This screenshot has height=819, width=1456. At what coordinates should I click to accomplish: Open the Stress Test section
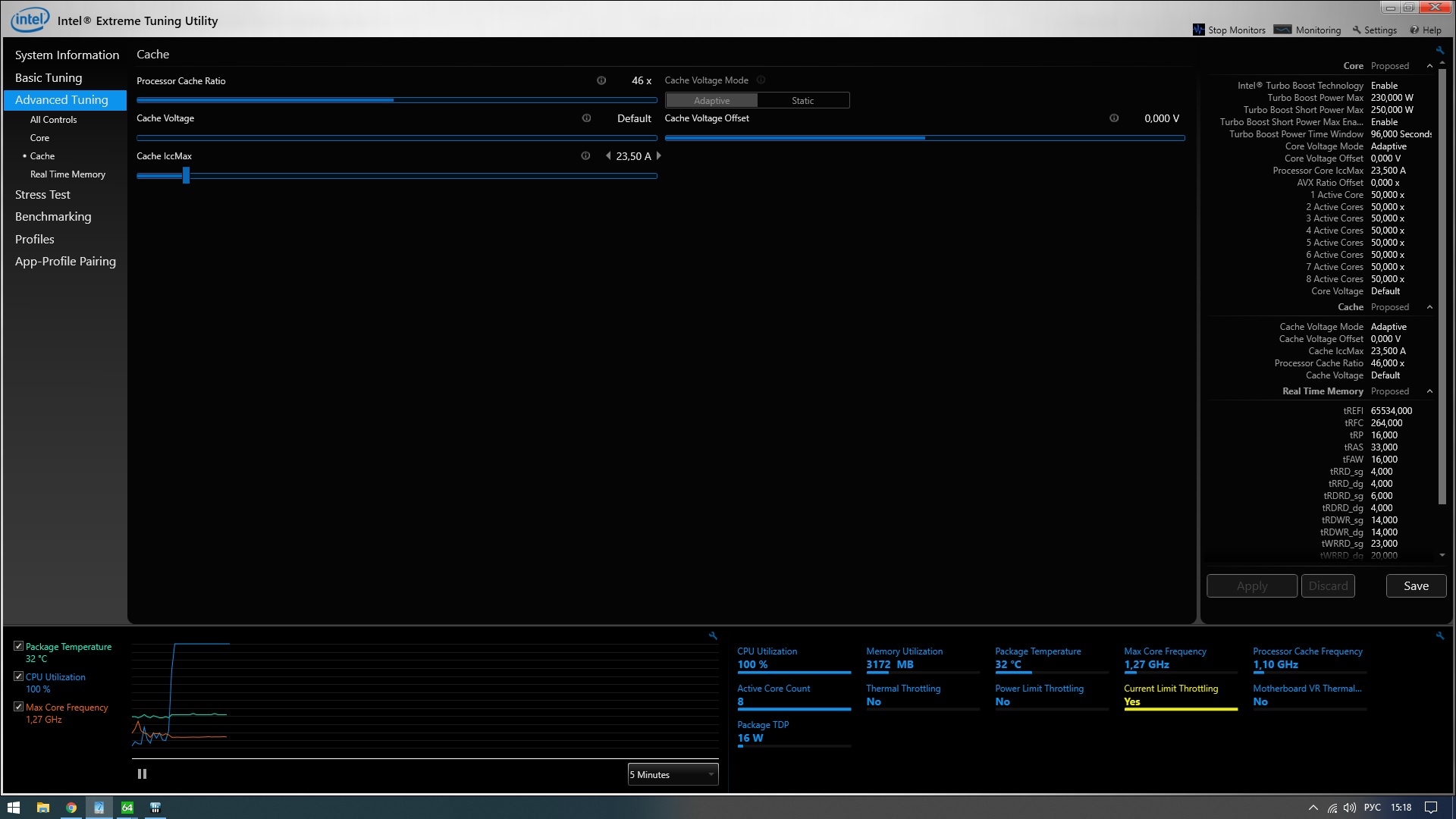tap(42, 195)
